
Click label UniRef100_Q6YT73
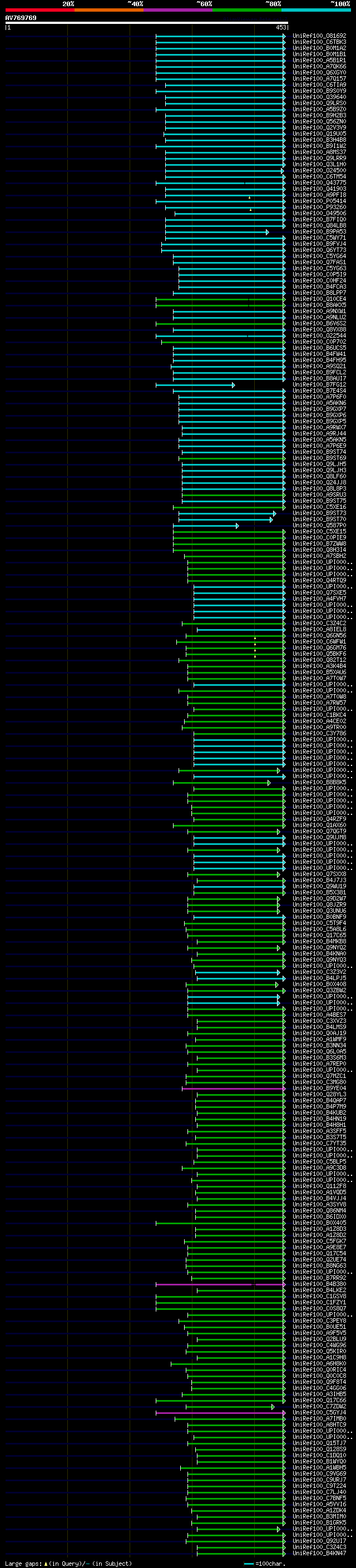(319, 250)
